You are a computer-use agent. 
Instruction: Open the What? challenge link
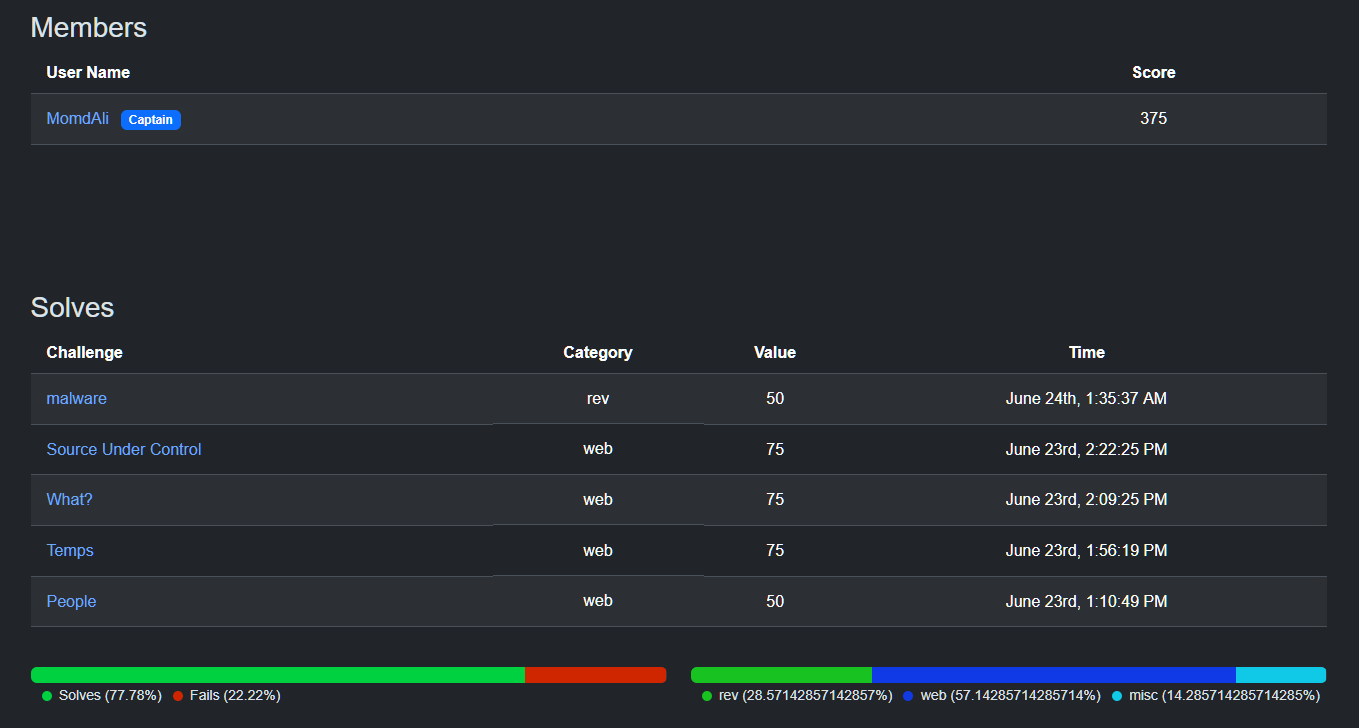click(x=70, y=500)
